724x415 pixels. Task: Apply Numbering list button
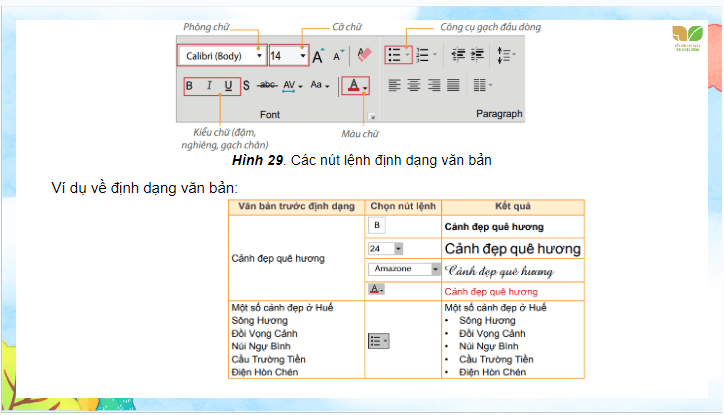(x=422, y=55)
